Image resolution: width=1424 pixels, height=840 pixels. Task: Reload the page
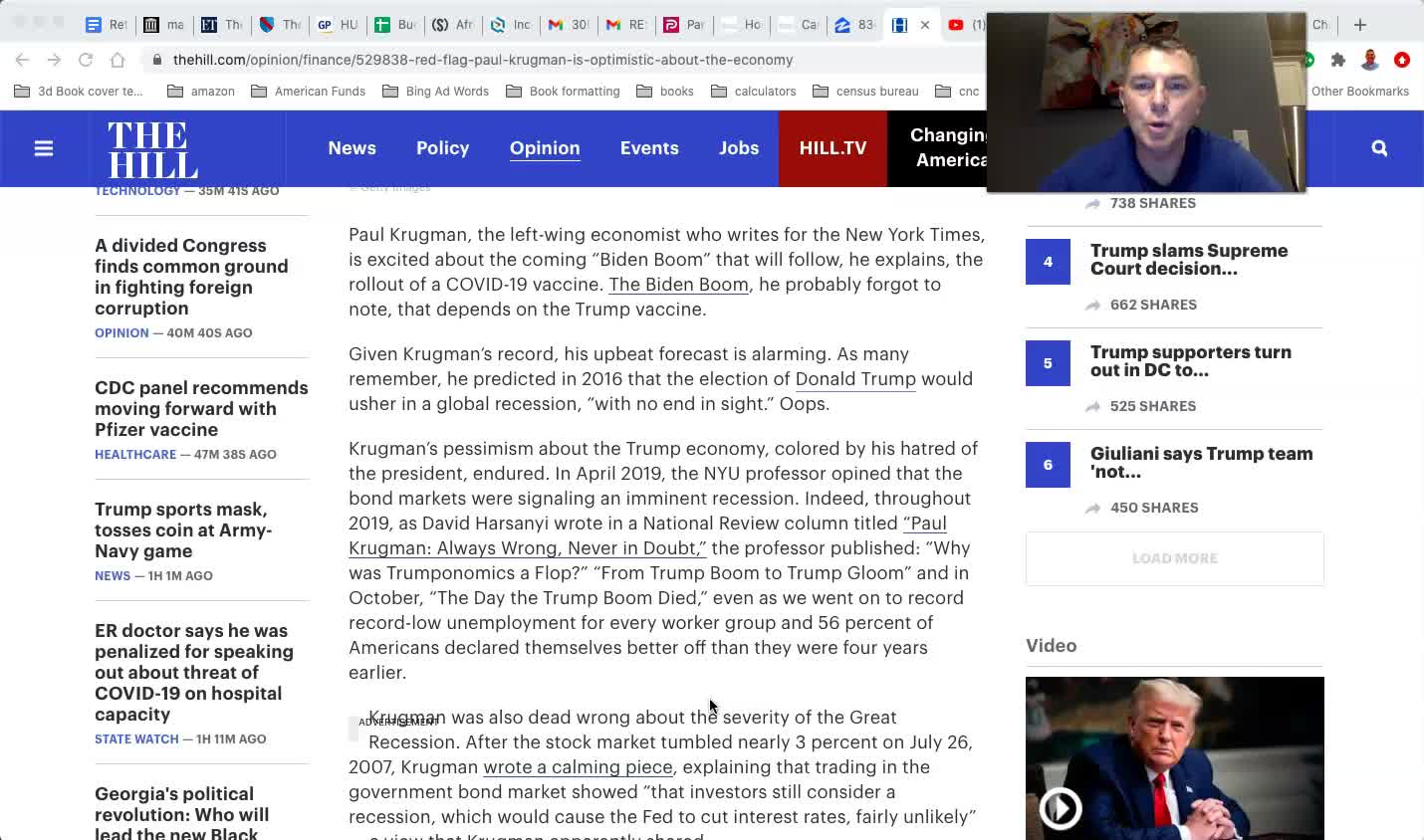point(86,60)
